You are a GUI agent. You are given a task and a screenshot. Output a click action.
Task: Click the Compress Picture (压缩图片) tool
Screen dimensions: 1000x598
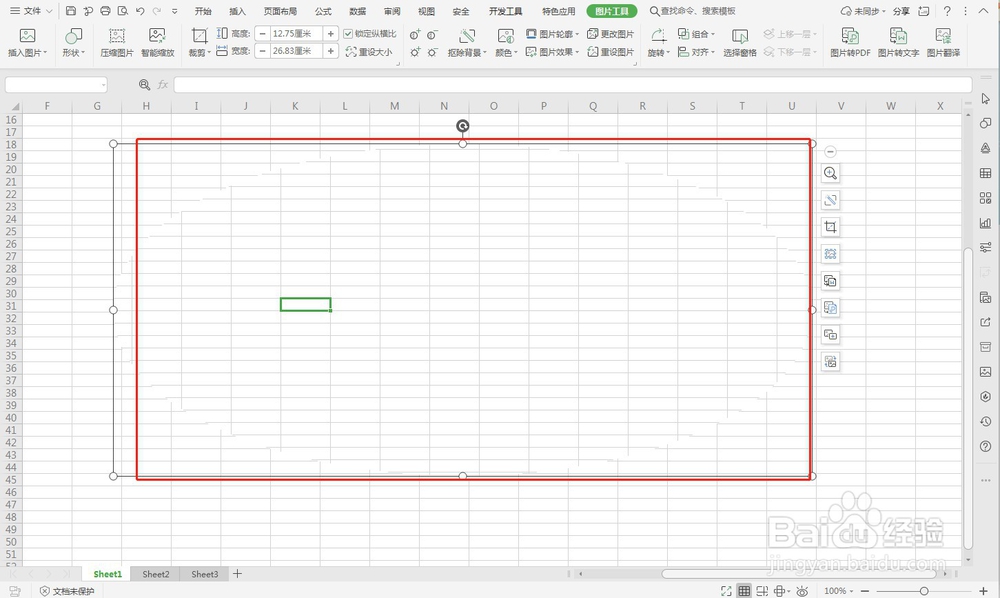(x=117, y=43)
